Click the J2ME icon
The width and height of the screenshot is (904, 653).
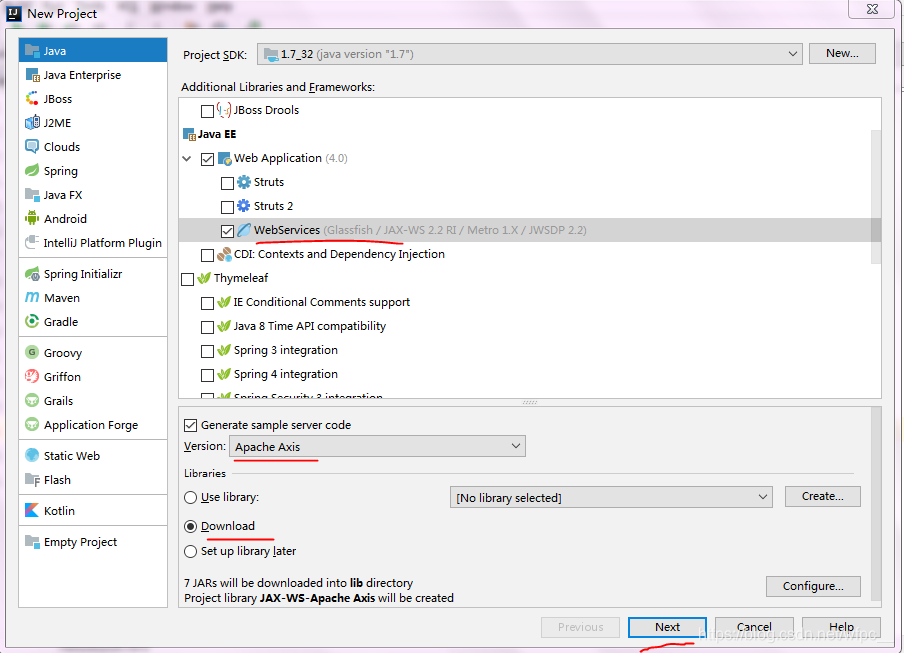click(x=32, y=123)
